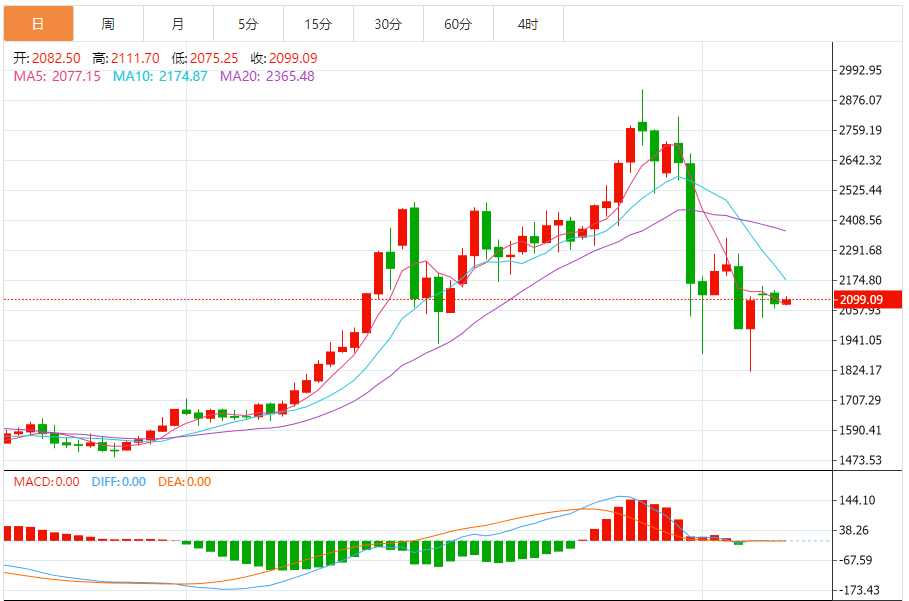The image size is (909, 601).
Task: Click the 收: 2099.09 closing price value
Action: click(x=284, y=58)
